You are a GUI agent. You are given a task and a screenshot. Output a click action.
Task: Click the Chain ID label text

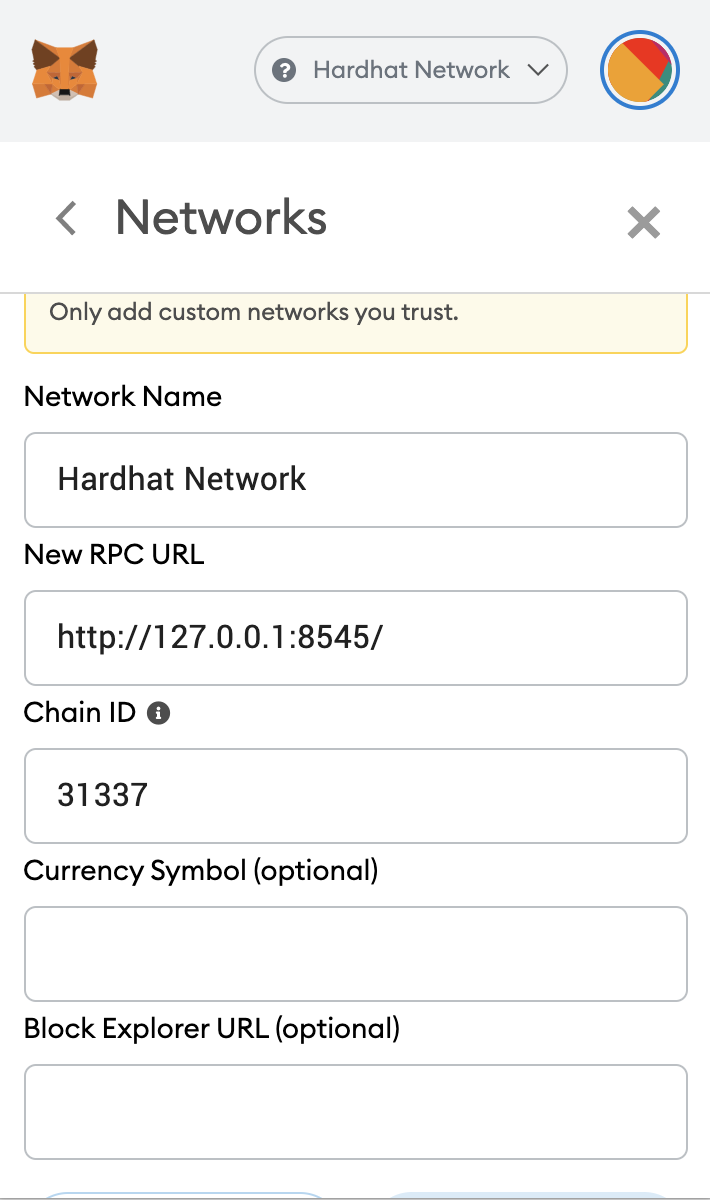[x=79, y=712]
